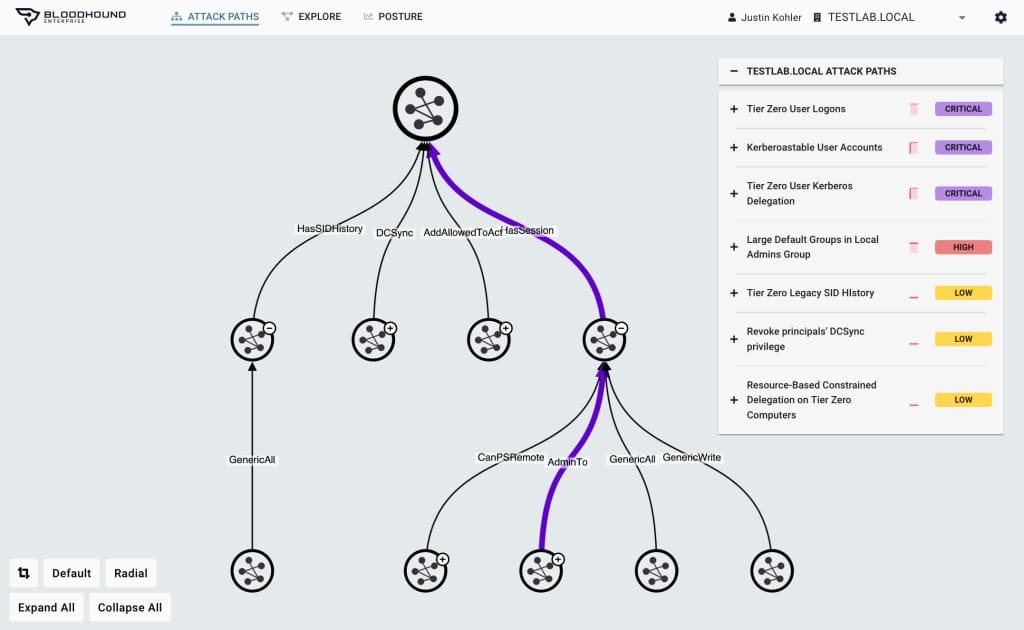Click the trend indicator for Large Default Groups row

(914, 247)
